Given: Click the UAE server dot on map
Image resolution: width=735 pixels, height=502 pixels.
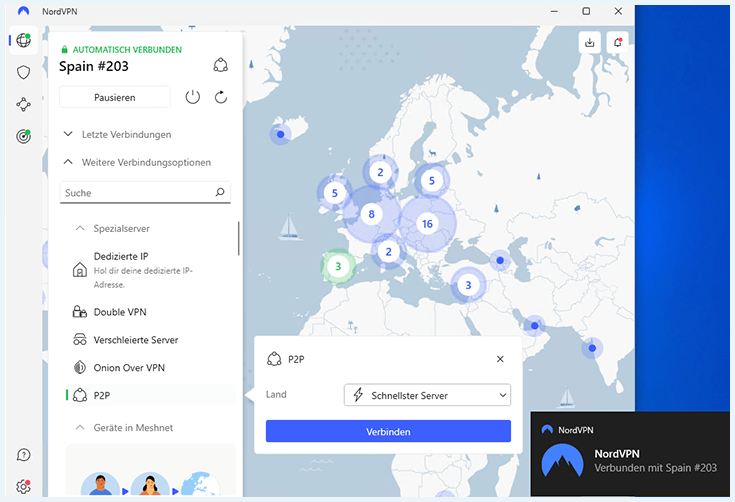Looking at the screenshot, I should click(x=534, y=325).
